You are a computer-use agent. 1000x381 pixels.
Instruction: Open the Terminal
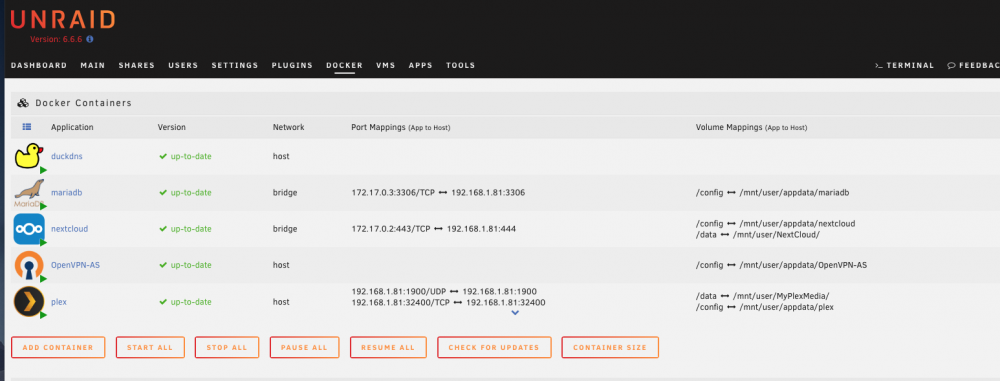(x=904, y=65)
